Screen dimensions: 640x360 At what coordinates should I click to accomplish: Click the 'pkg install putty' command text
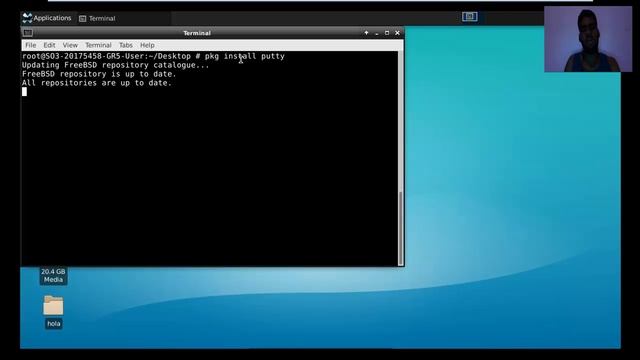(x=244, y=56)
